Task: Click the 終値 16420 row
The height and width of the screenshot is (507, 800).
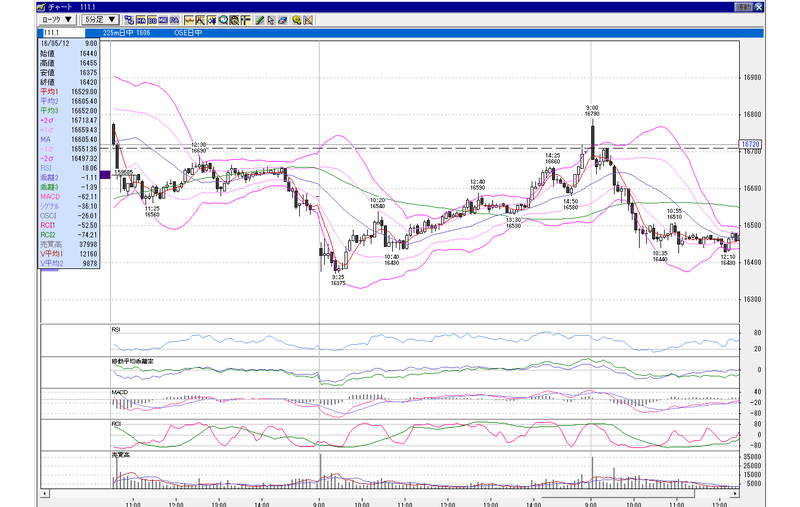Action: tap(69, 82)
